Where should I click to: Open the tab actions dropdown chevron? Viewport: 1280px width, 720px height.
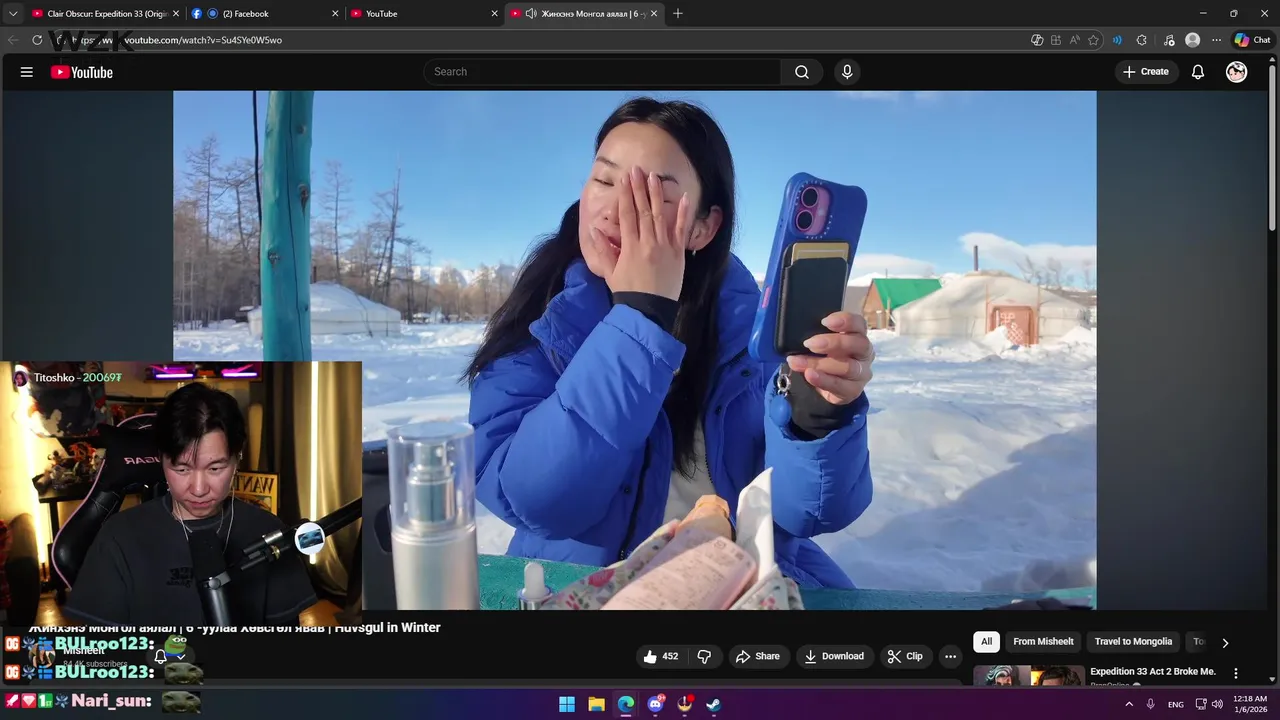pos(13,14)
